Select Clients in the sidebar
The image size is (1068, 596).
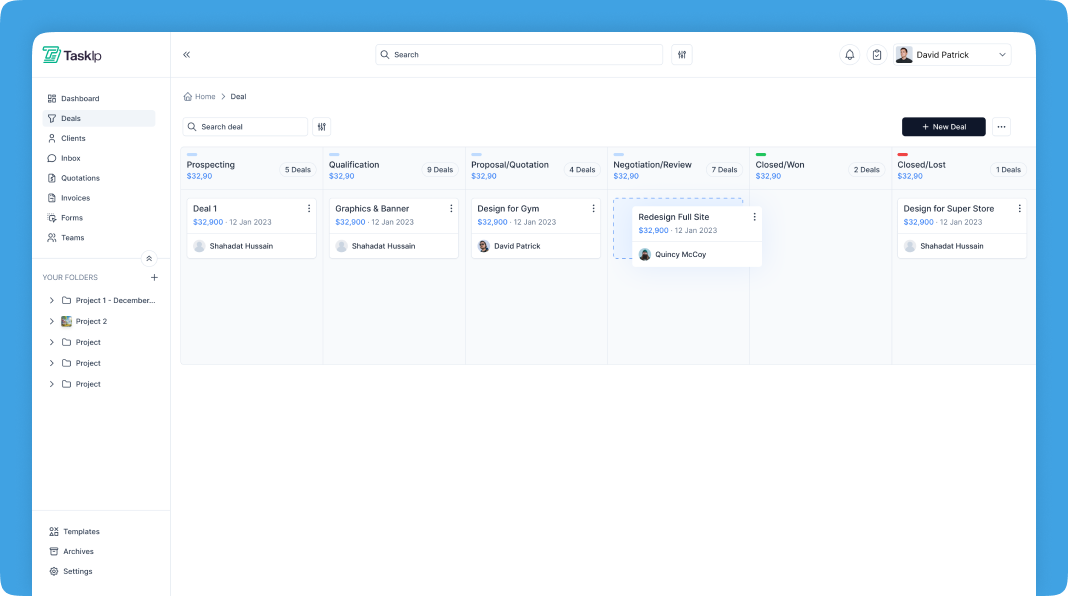[71, 138]
